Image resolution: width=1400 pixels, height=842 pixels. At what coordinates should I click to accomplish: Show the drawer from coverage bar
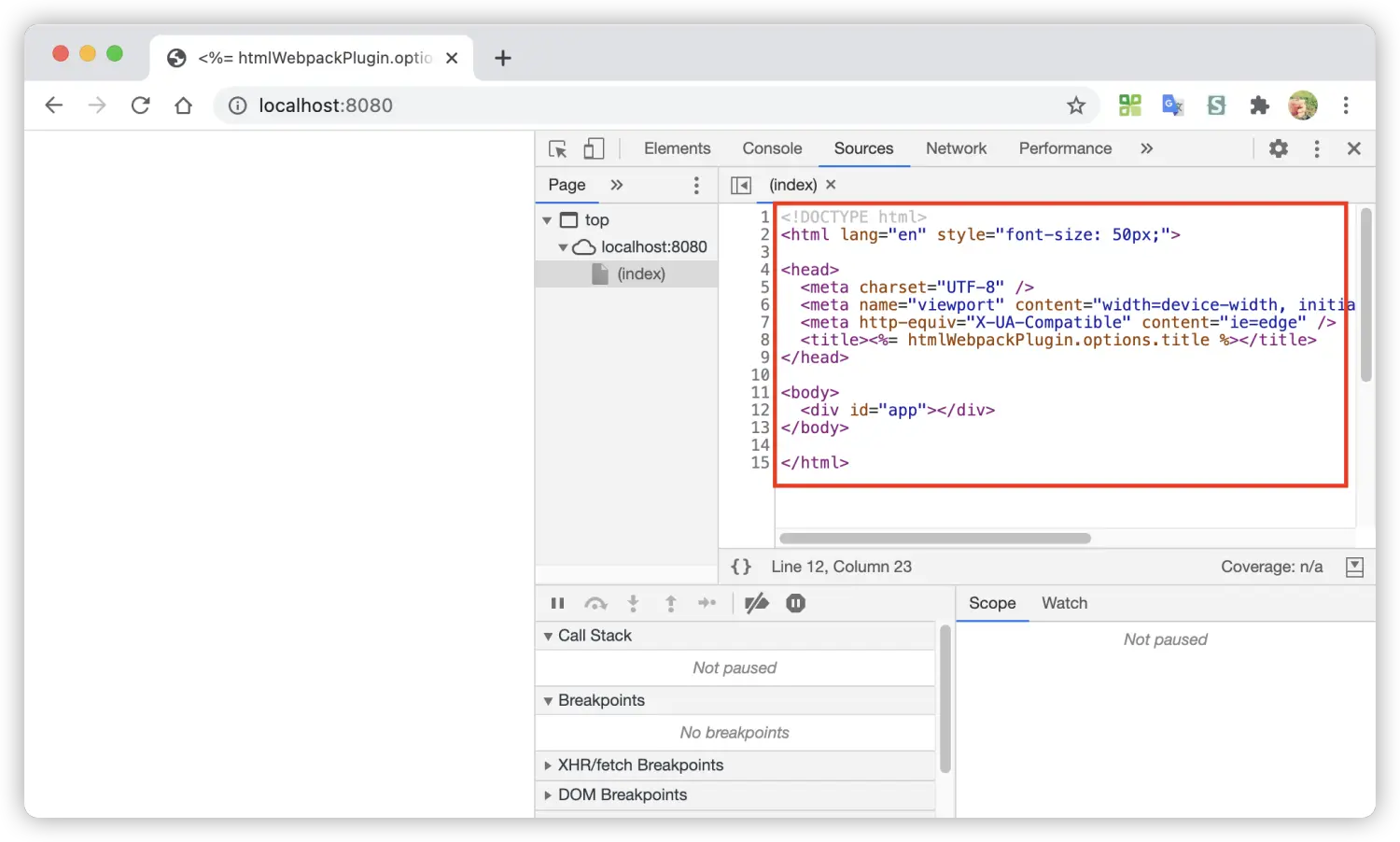point(1355,567)
